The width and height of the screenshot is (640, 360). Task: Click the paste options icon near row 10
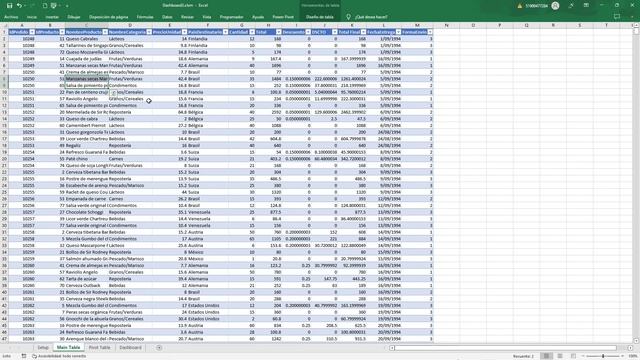pos(114,93)
